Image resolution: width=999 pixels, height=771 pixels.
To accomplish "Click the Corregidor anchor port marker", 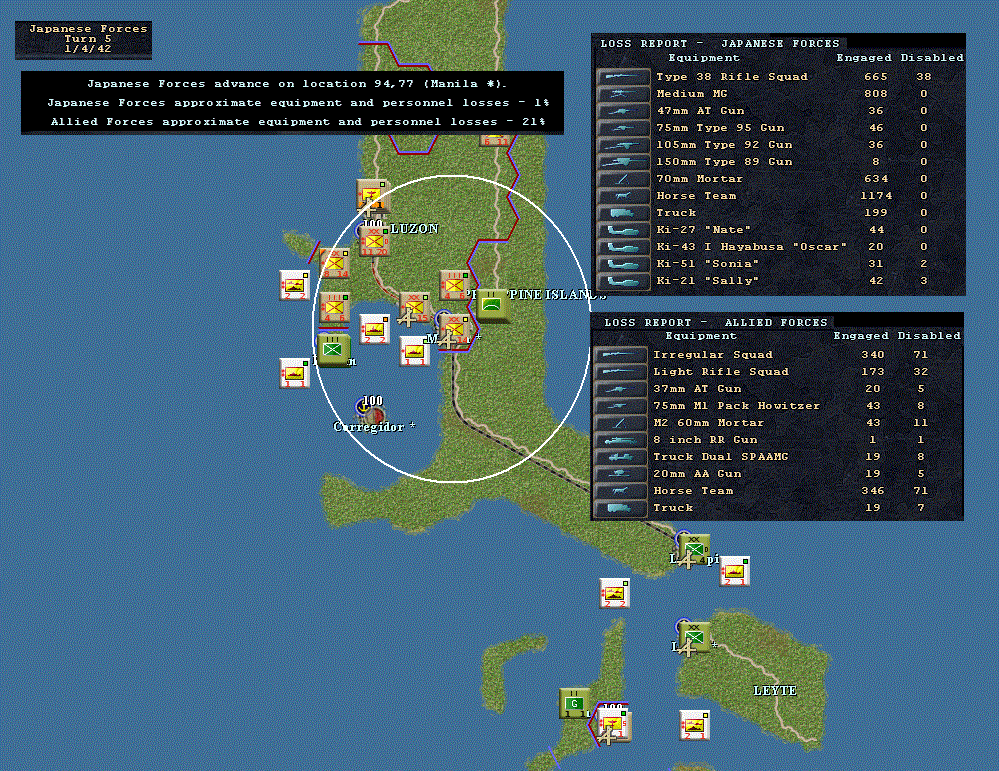I will 363,406.
